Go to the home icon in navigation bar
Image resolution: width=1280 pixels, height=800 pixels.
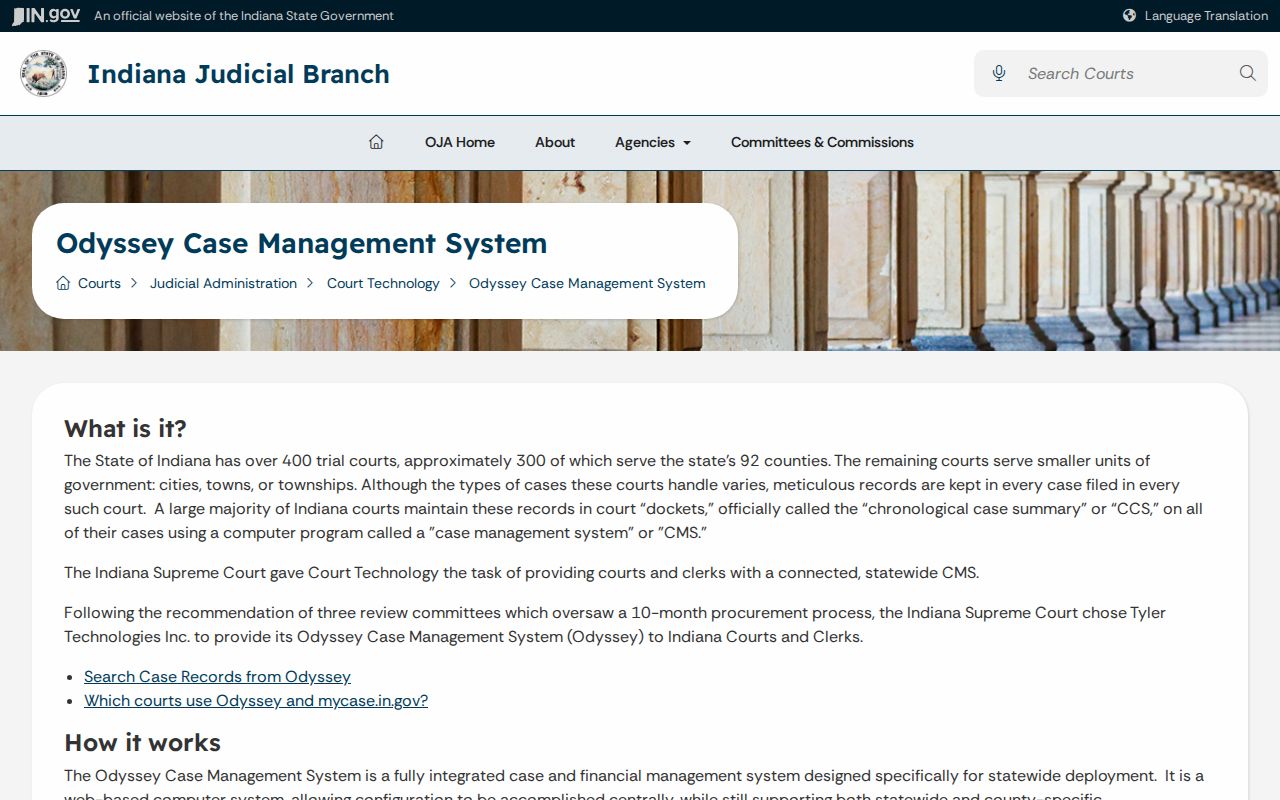click(376, 142)
